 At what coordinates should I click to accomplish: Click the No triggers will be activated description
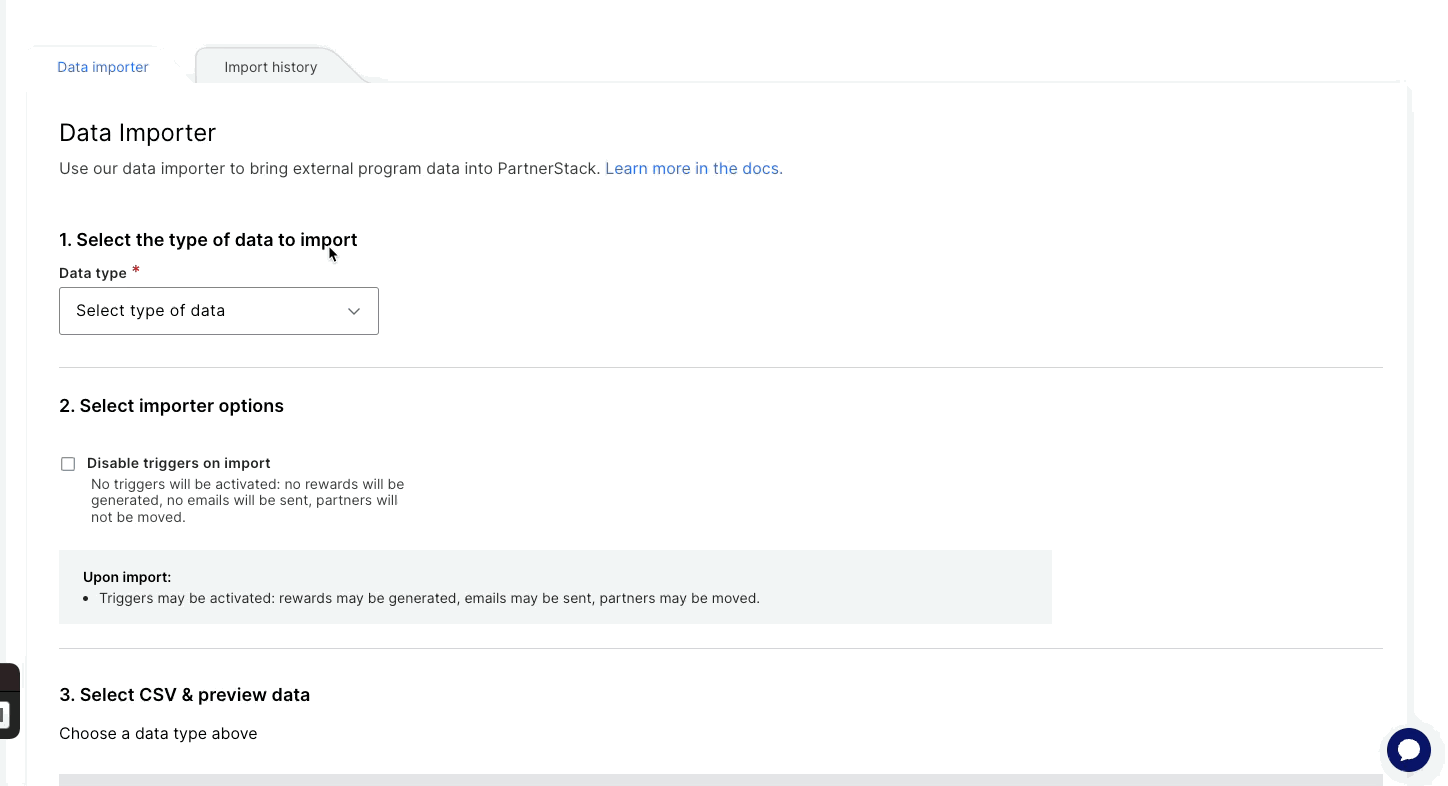(248, 501)
